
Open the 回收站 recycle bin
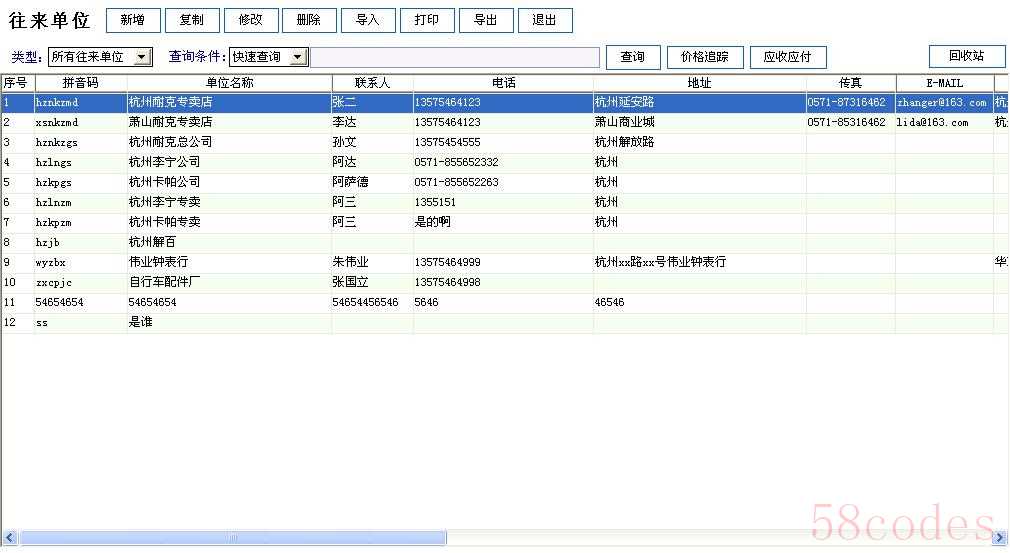point(966,56)
